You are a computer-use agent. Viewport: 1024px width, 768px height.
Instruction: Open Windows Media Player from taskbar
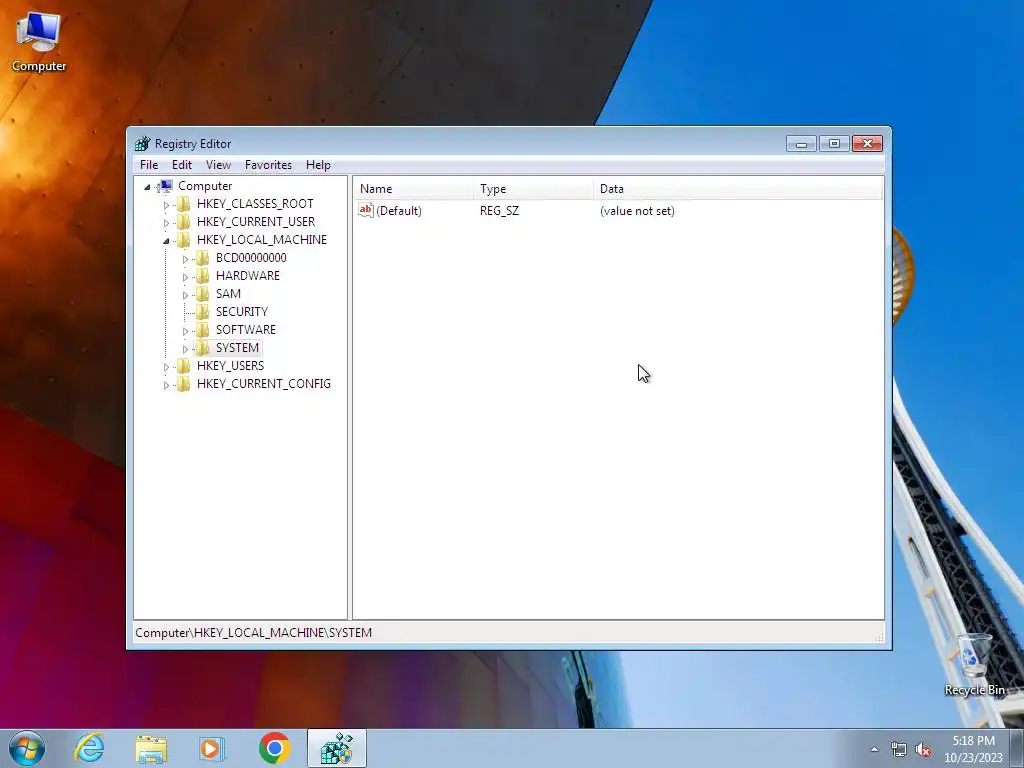[x=212, y=748]
